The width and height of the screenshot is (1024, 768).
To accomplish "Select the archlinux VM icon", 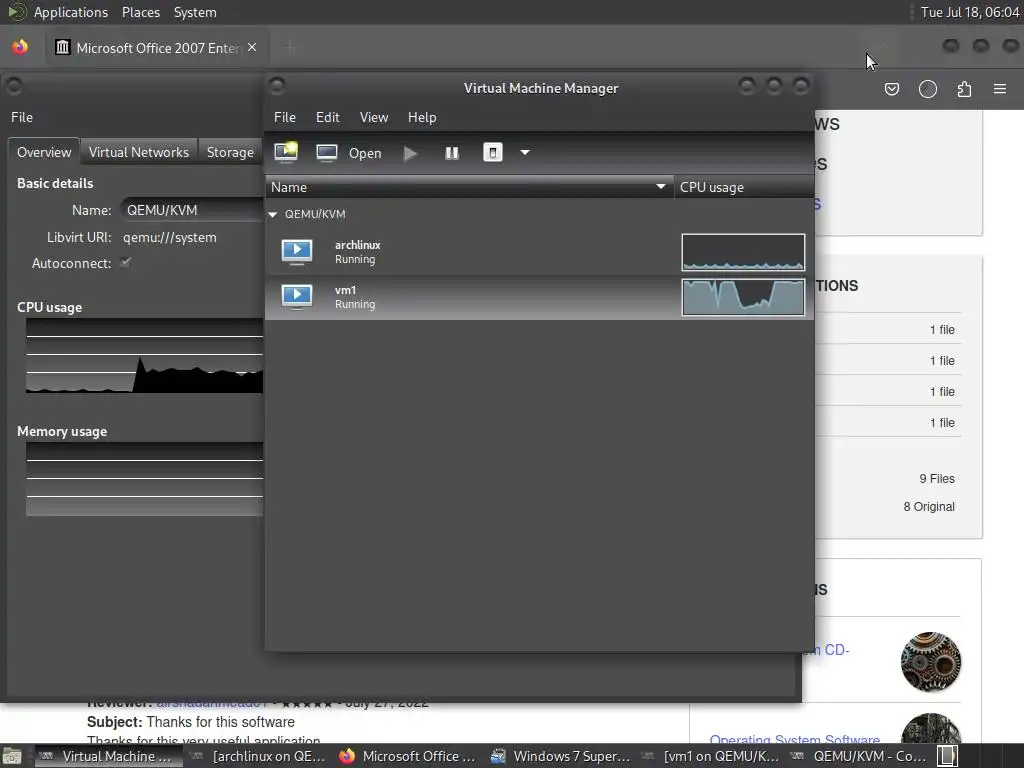I will pyautogui.click(x=296, y=252).
